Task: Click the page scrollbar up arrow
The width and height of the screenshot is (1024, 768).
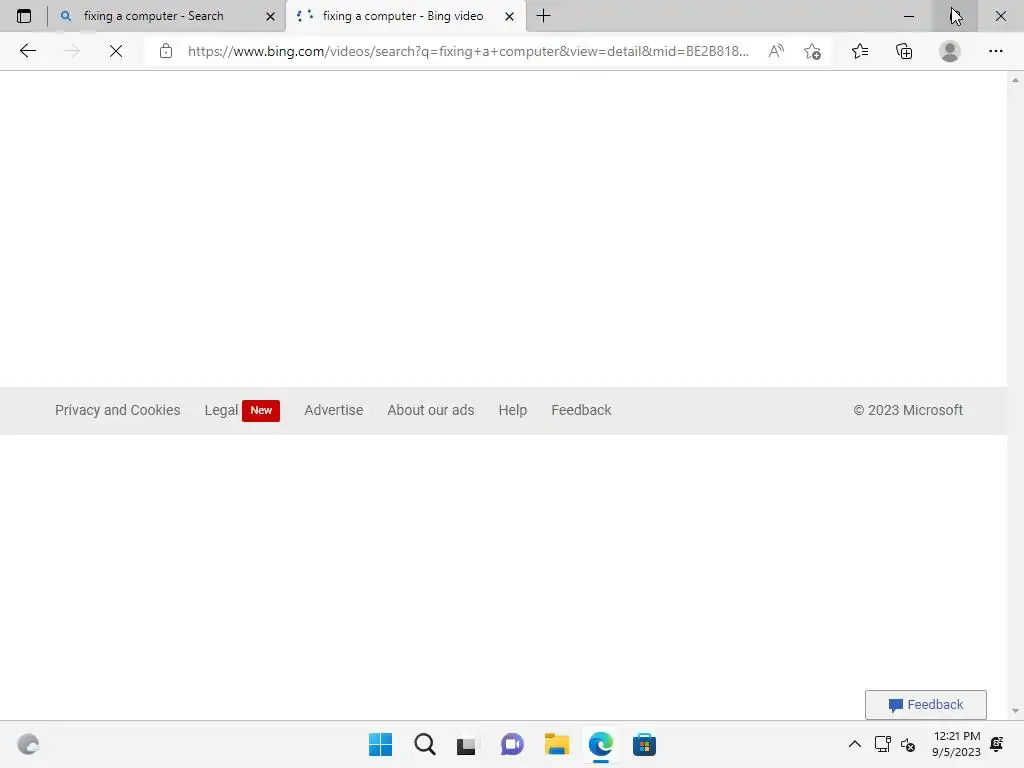Action: pyautogui.click(x=1015, y=80)
